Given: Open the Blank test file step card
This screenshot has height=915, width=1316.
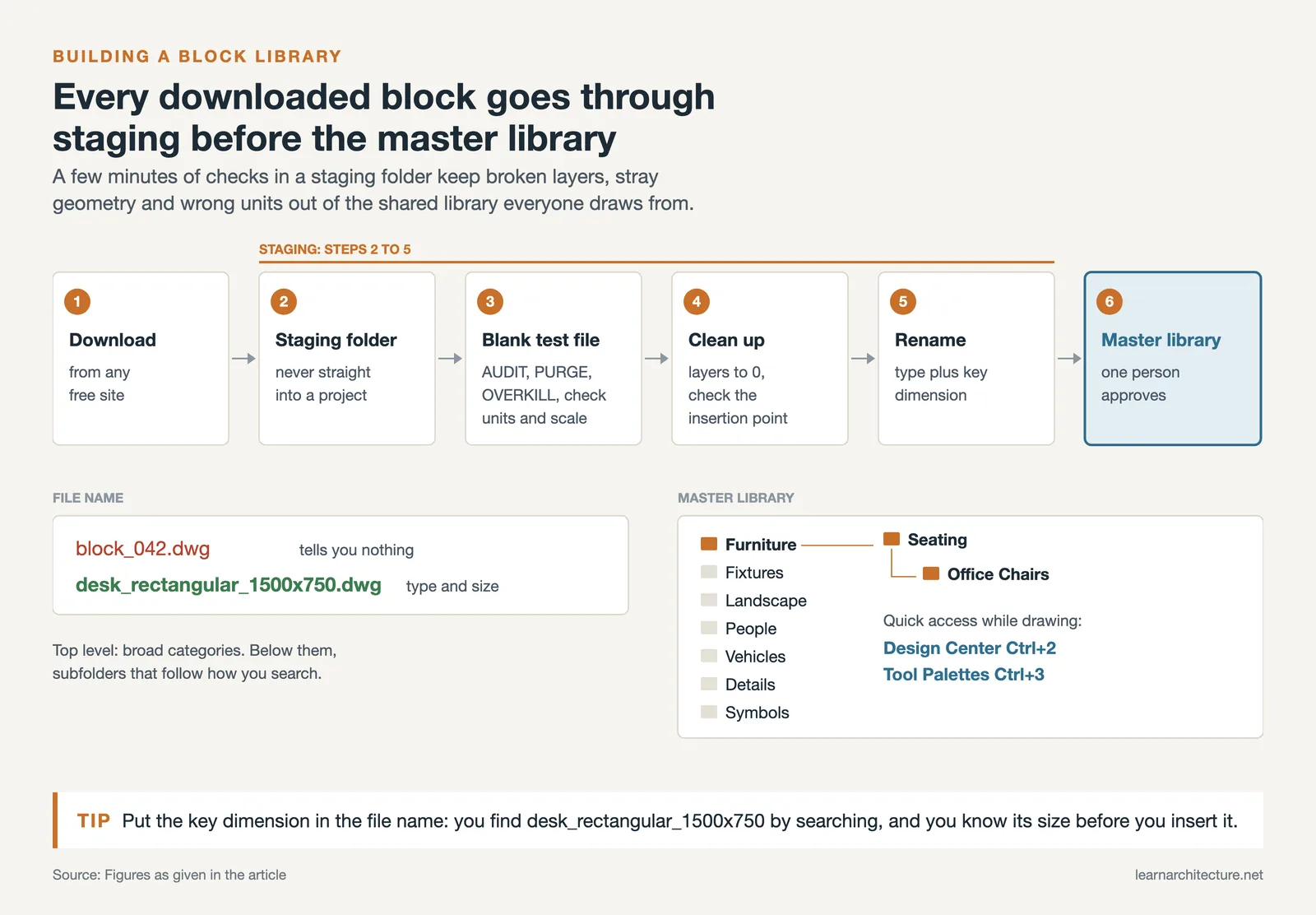Looking at the screenshot, I should (x=554, y=359).
